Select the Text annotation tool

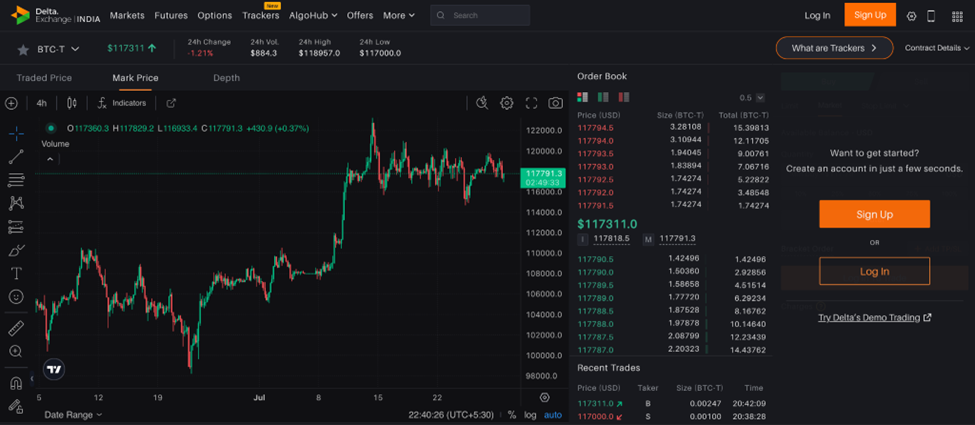tap(16, 274)
